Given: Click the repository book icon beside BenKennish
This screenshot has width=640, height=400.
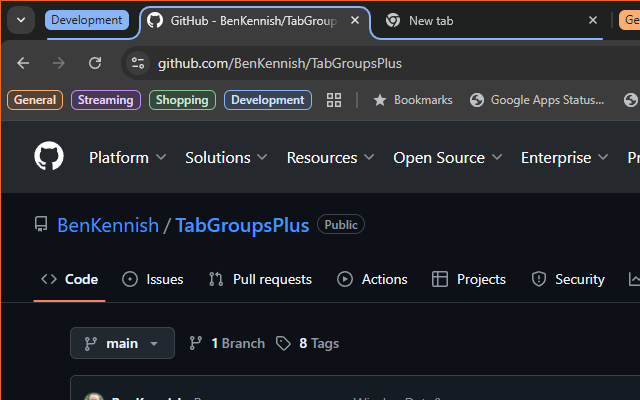Looking at the screenshot, I should 41,224.
